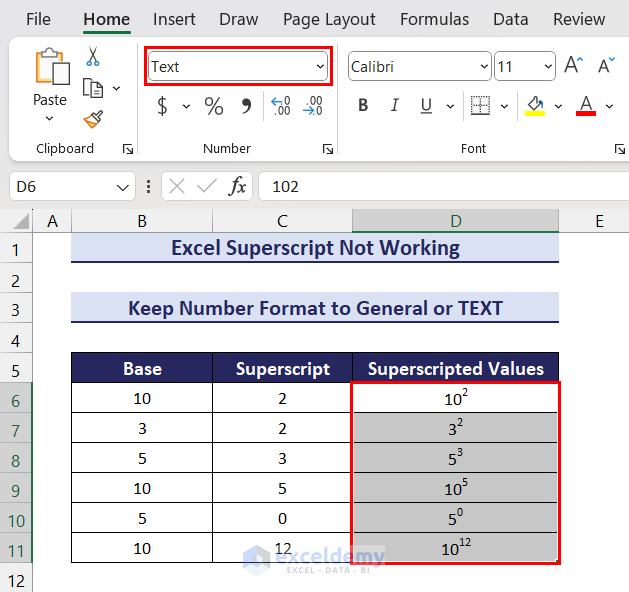Select column C header
The width and height of the screenshot is (629, 592).
pyautogui.click(x=282, y=221)
